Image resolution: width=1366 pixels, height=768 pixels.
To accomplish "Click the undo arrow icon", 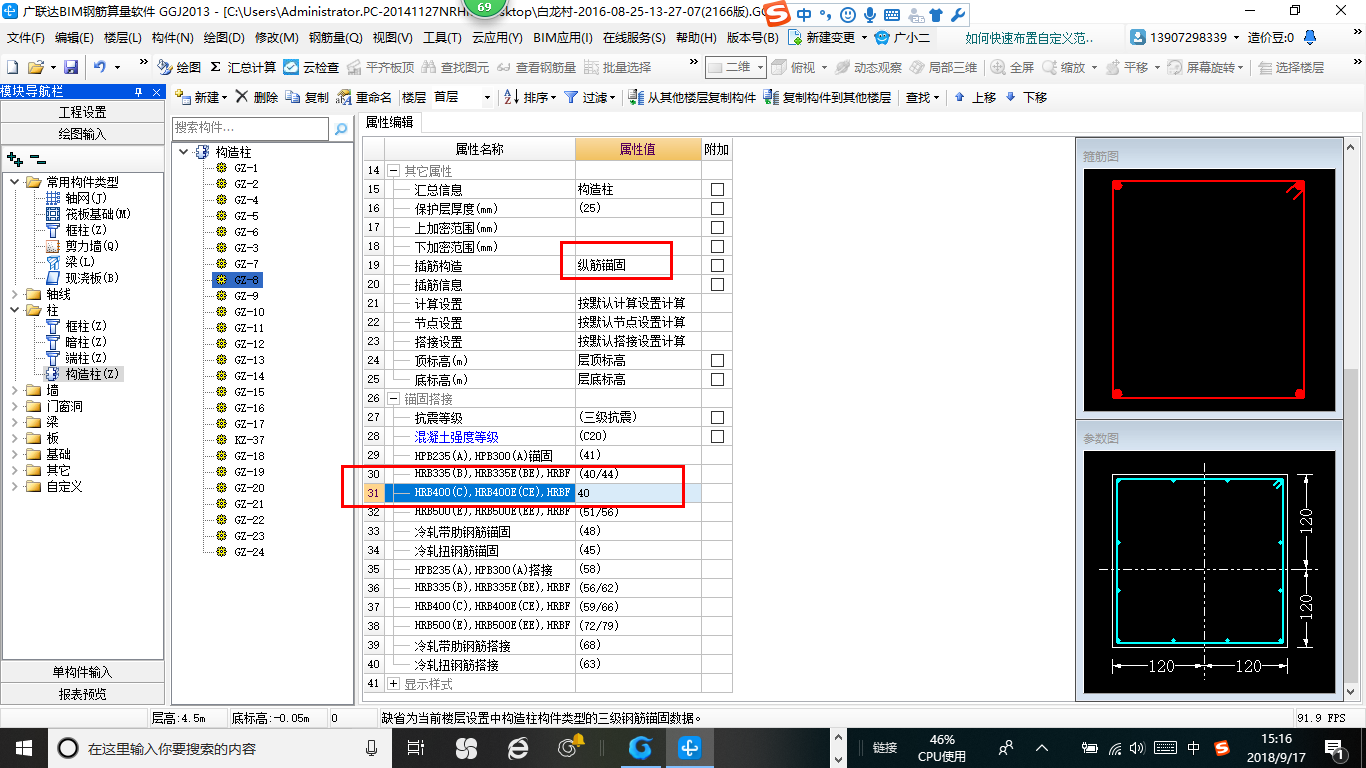I will [x=100, y=67].
